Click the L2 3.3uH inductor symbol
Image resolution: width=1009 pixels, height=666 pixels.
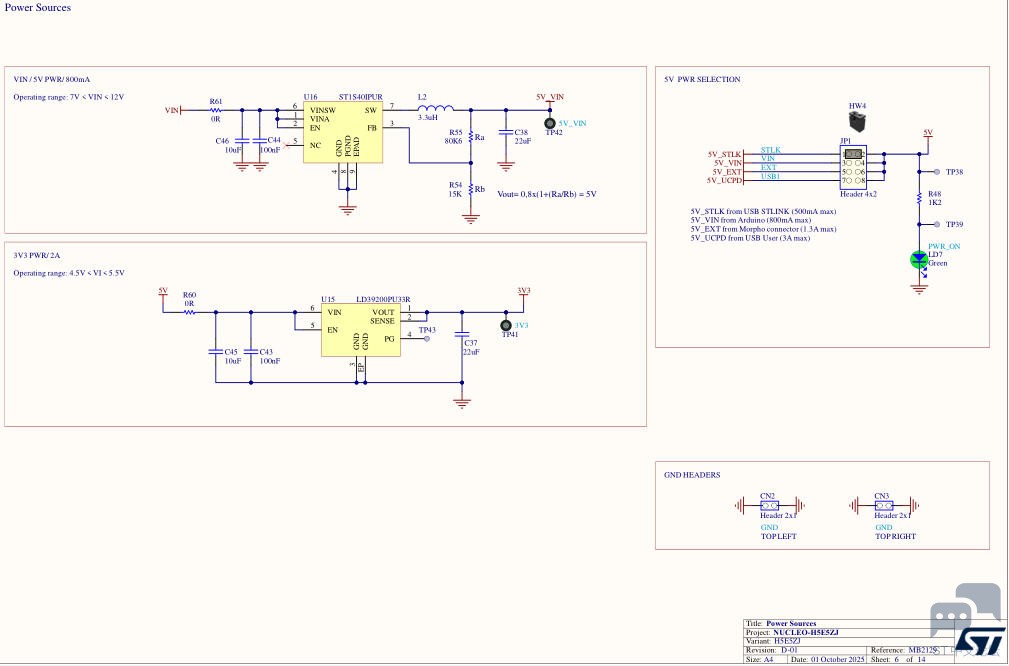point(436,108)
